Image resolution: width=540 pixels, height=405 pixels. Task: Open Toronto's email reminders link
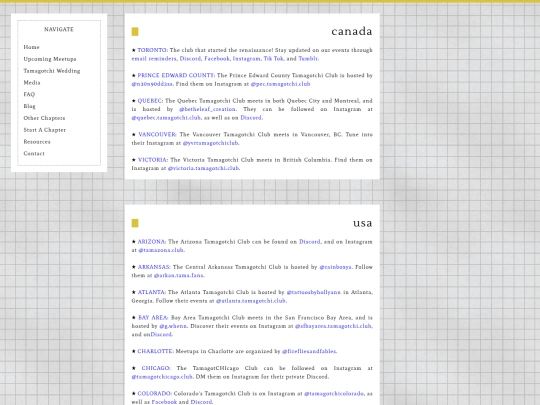point(154,59)
